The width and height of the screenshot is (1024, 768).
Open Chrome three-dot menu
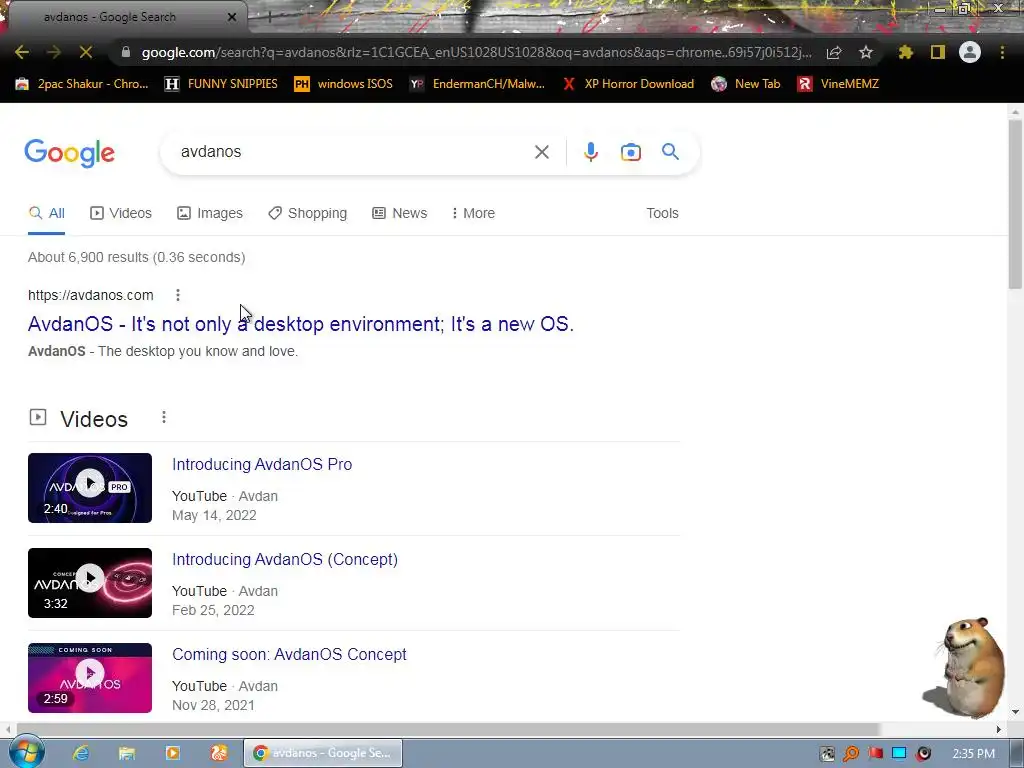click(x=1002, y=52)
